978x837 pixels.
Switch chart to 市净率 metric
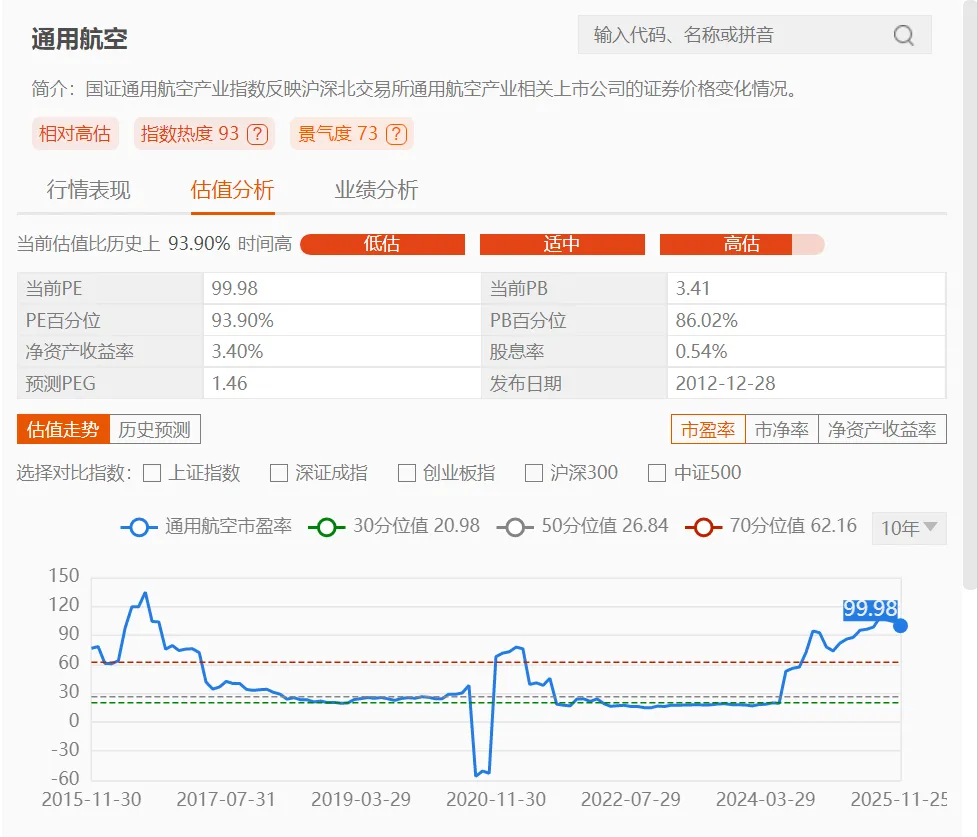[x=782, y=429]
